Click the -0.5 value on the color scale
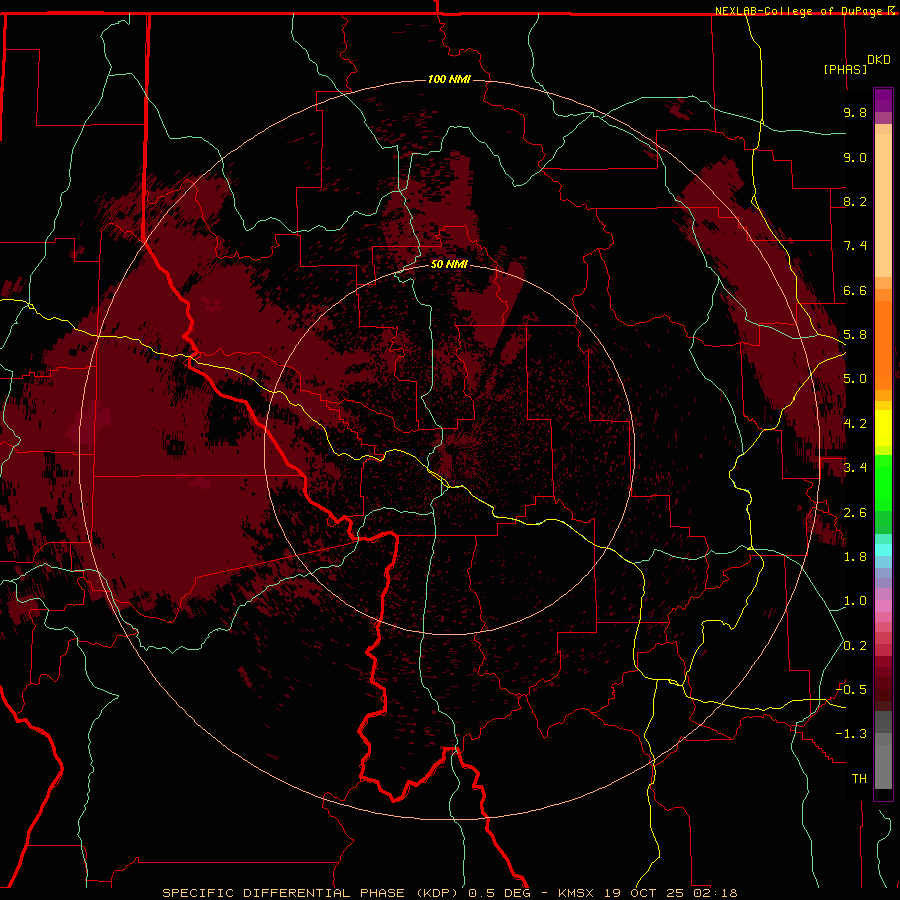900x900 pixels. [x=851, y=690]
